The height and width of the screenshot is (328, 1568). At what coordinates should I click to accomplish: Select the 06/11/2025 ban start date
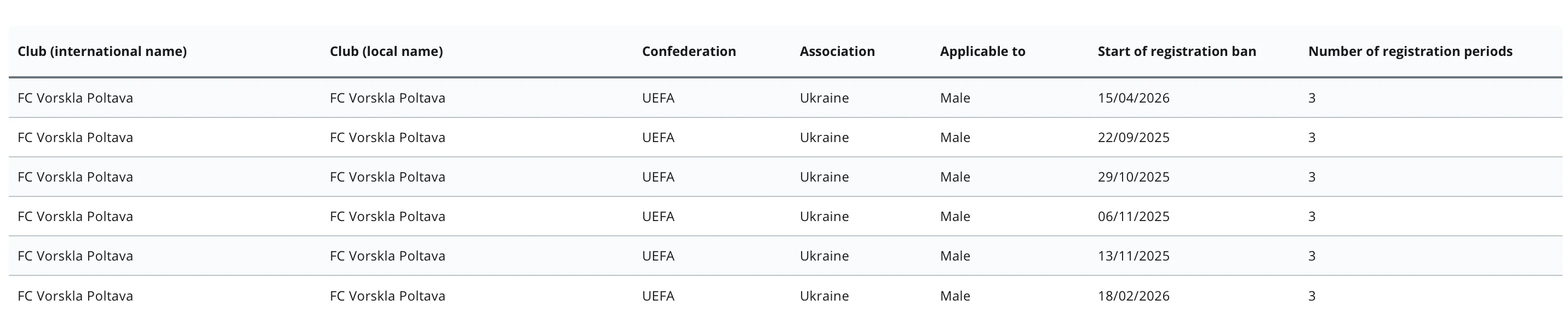coord(1134,217)
